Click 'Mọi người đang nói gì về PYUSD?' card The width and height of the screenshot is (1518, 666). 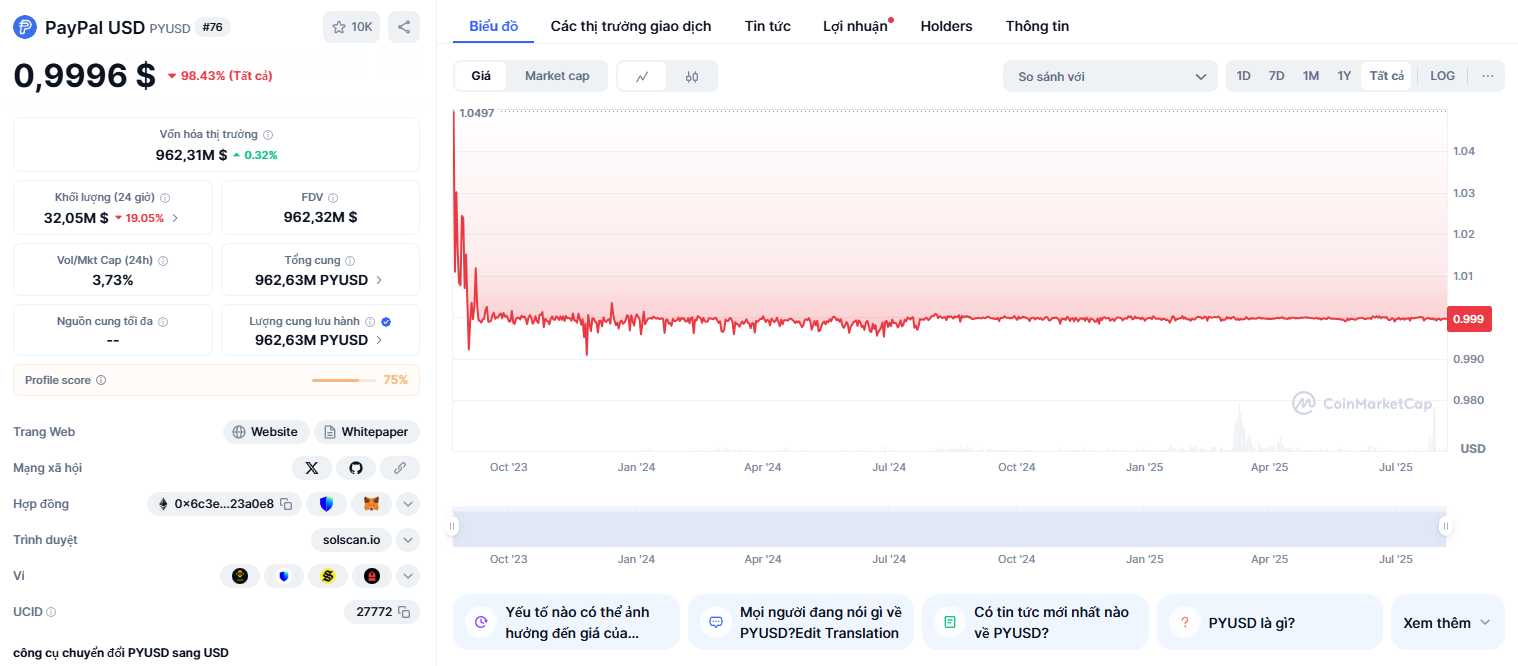point(800,623)
